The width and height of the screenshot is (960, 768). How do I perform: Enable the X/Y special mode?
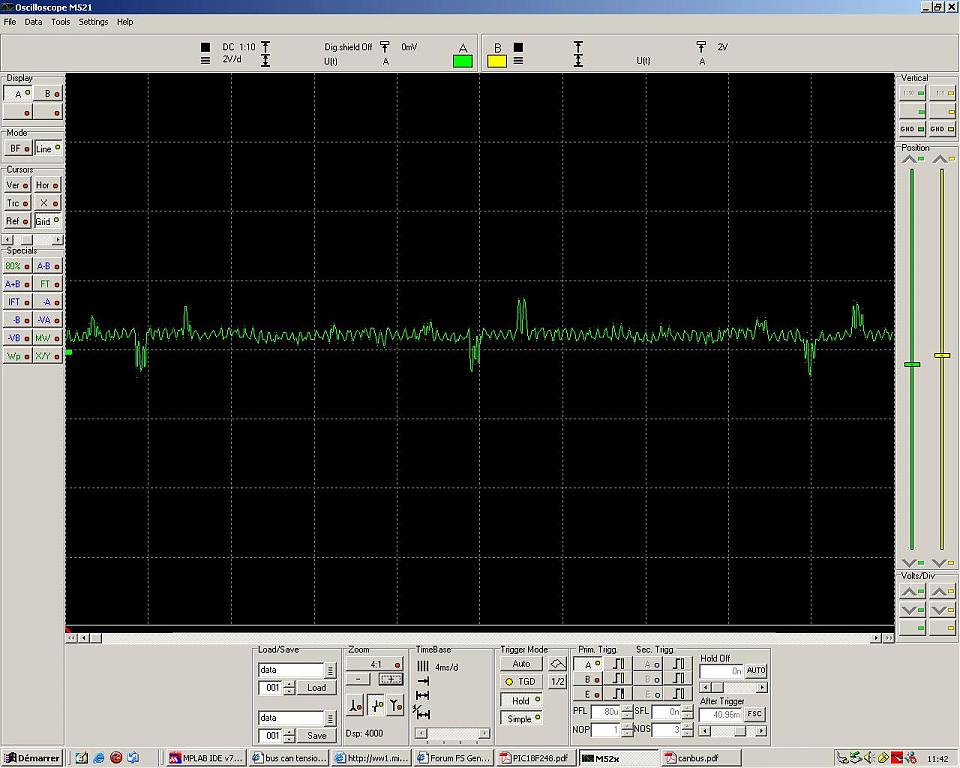[x=48, y=356]
